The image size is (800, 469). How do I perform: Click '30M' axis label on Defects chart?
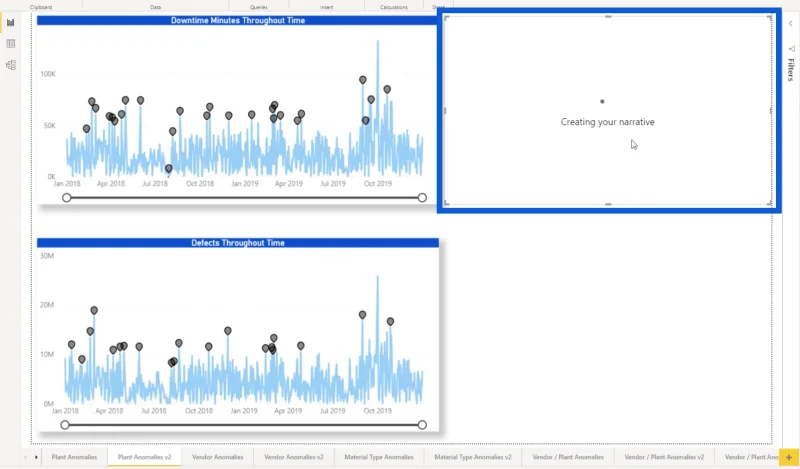point(46,256)
